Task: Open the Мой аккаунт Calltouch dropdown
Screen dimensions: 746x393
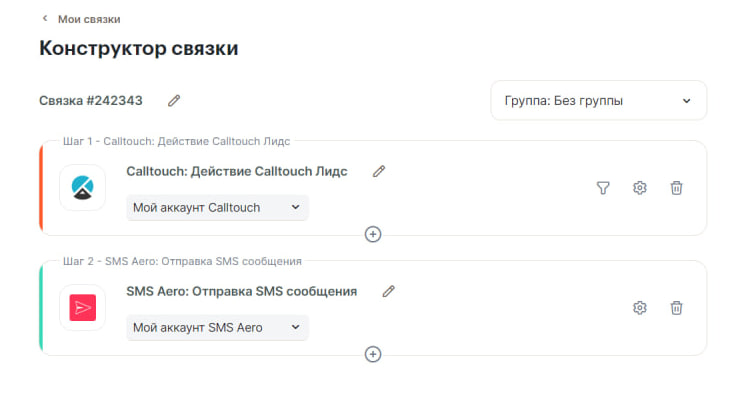Action: [217, 207]
